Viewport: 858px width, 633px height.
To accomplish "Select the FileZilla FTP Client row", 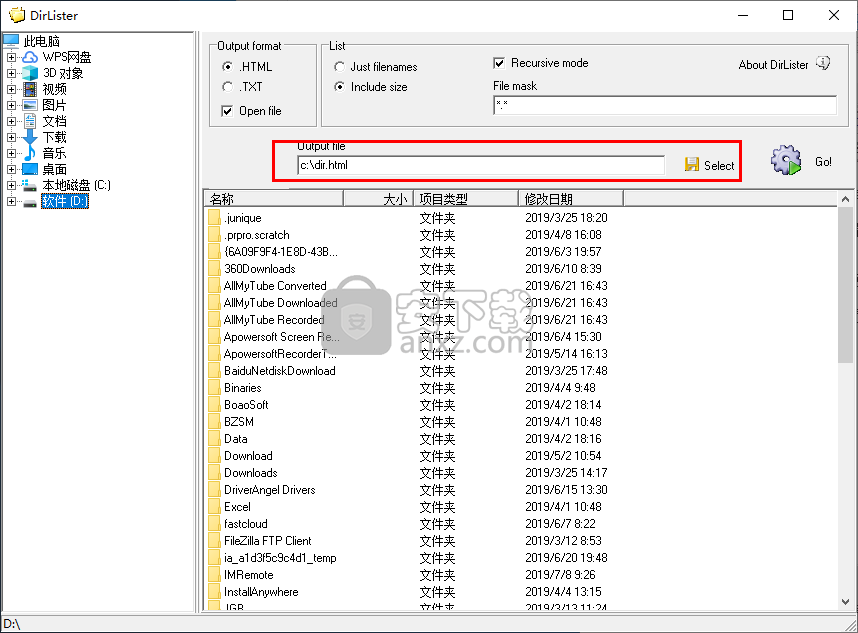I will click(x=268, y=541).
